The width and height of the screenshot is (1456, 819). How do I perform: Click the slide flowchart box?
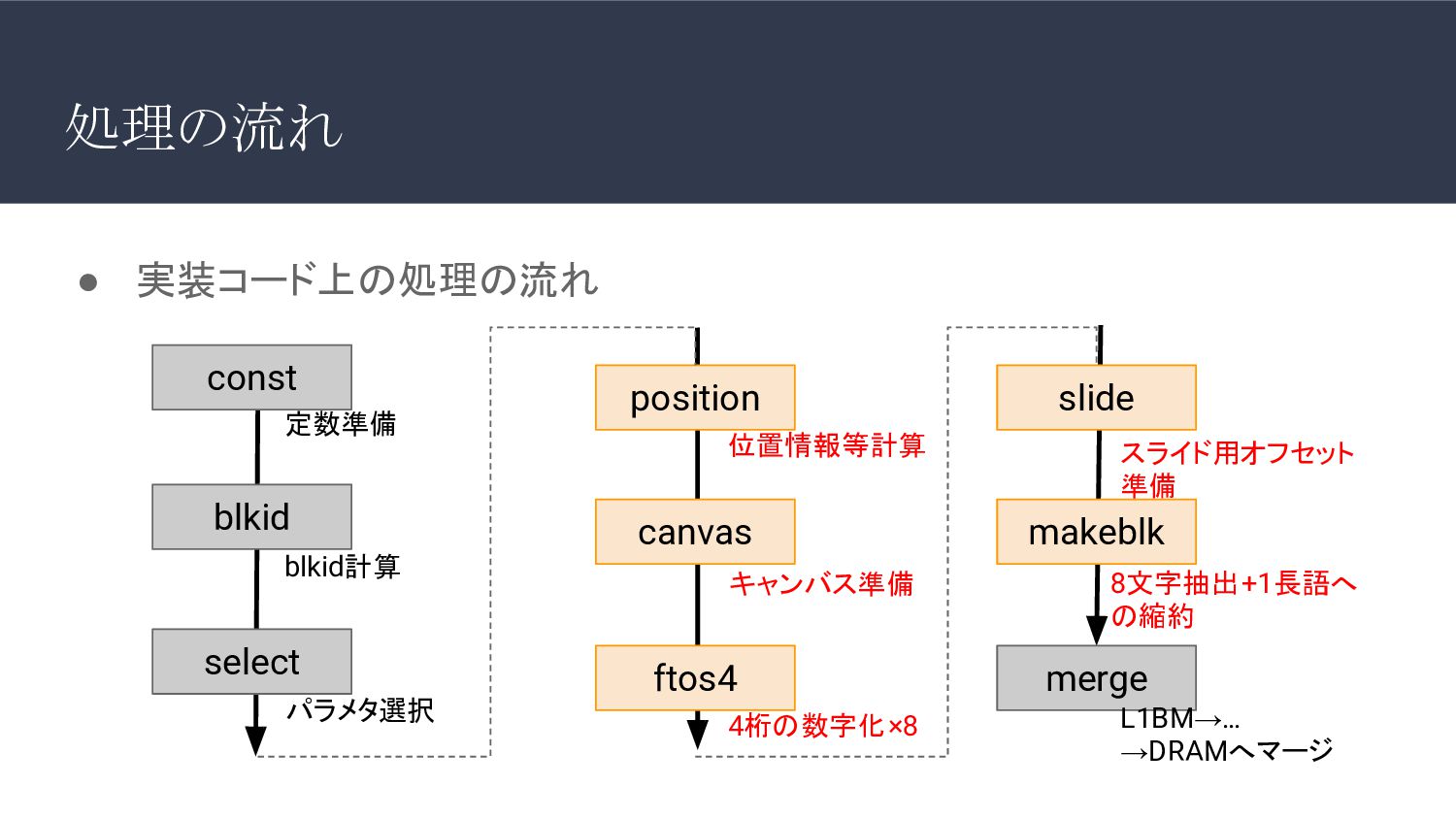pyautogui.click(x=1096, y=398)
